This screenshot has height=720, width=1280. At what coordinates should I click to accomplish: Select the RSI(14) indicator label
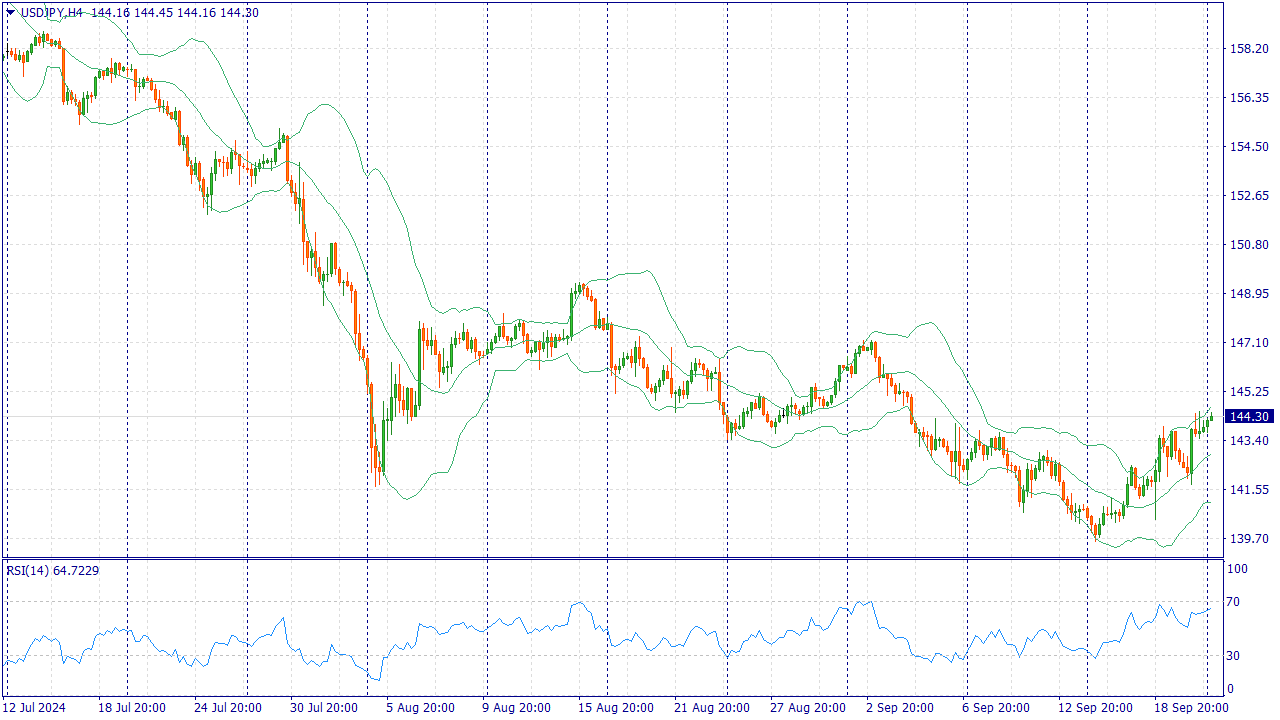tap(27, 570)
